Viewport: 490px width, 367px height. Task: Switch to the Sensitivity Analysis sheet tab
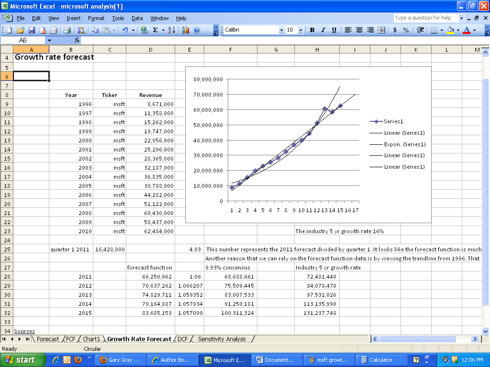(x=222, y=339)
